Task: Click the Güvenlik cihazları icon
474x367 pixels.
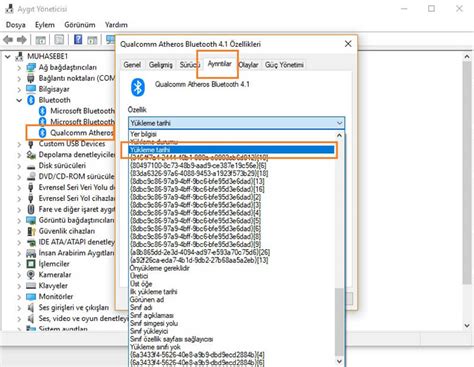Action: [31, 231]
